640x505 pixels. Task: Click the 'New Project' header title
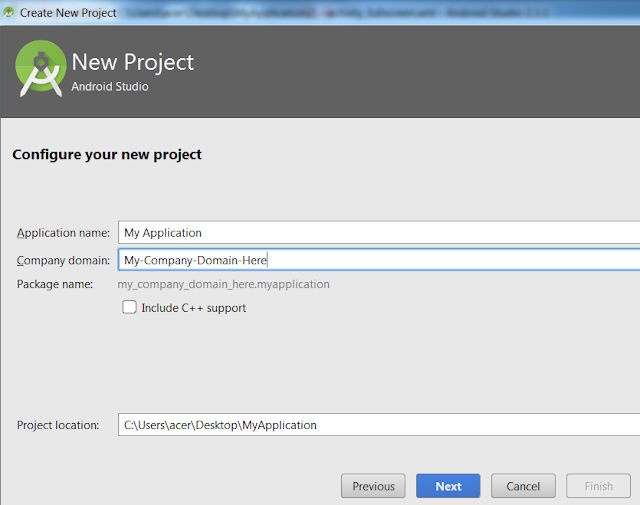coord(133,62)
